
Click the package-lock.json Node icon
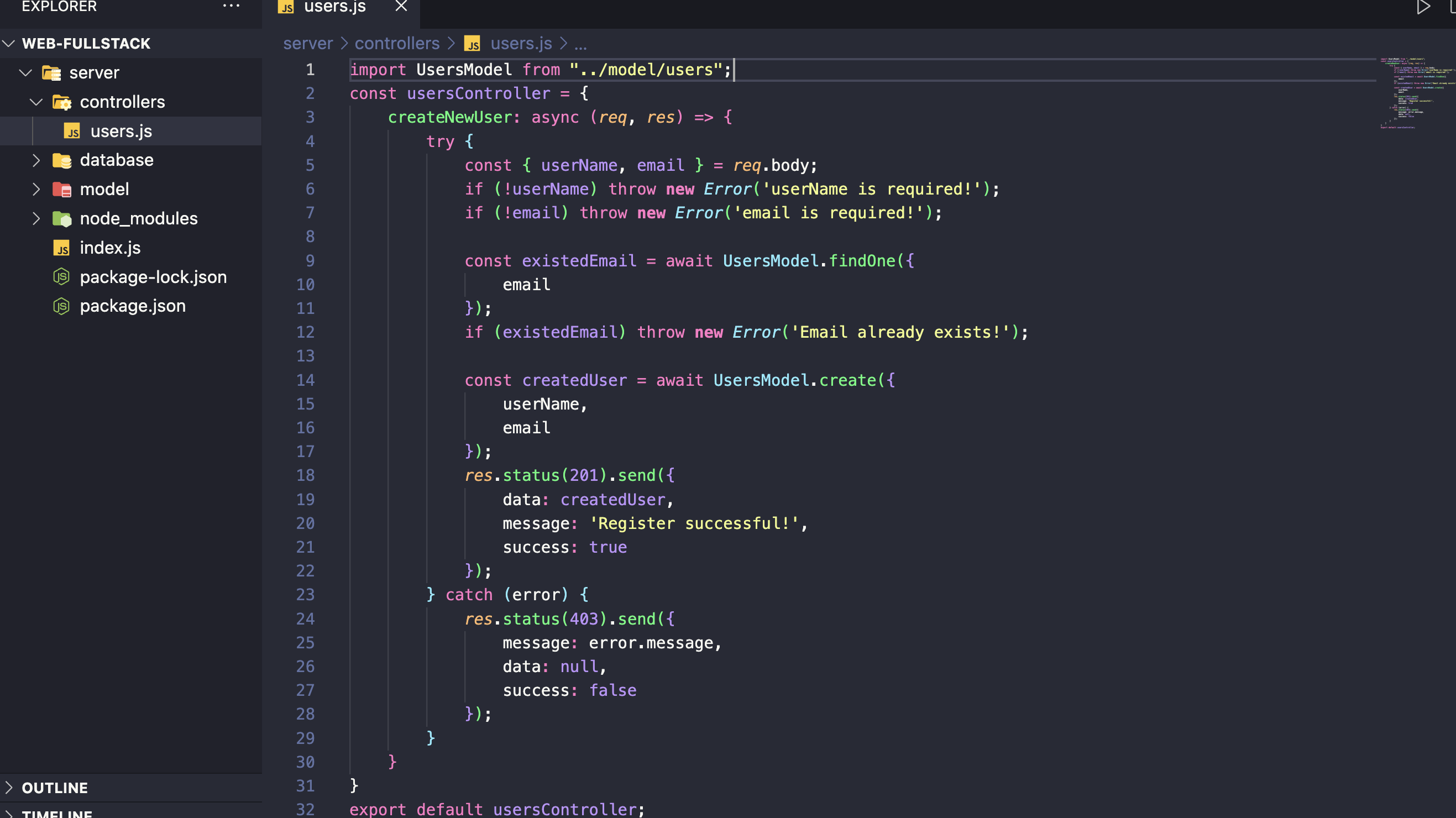coord(61,277)
